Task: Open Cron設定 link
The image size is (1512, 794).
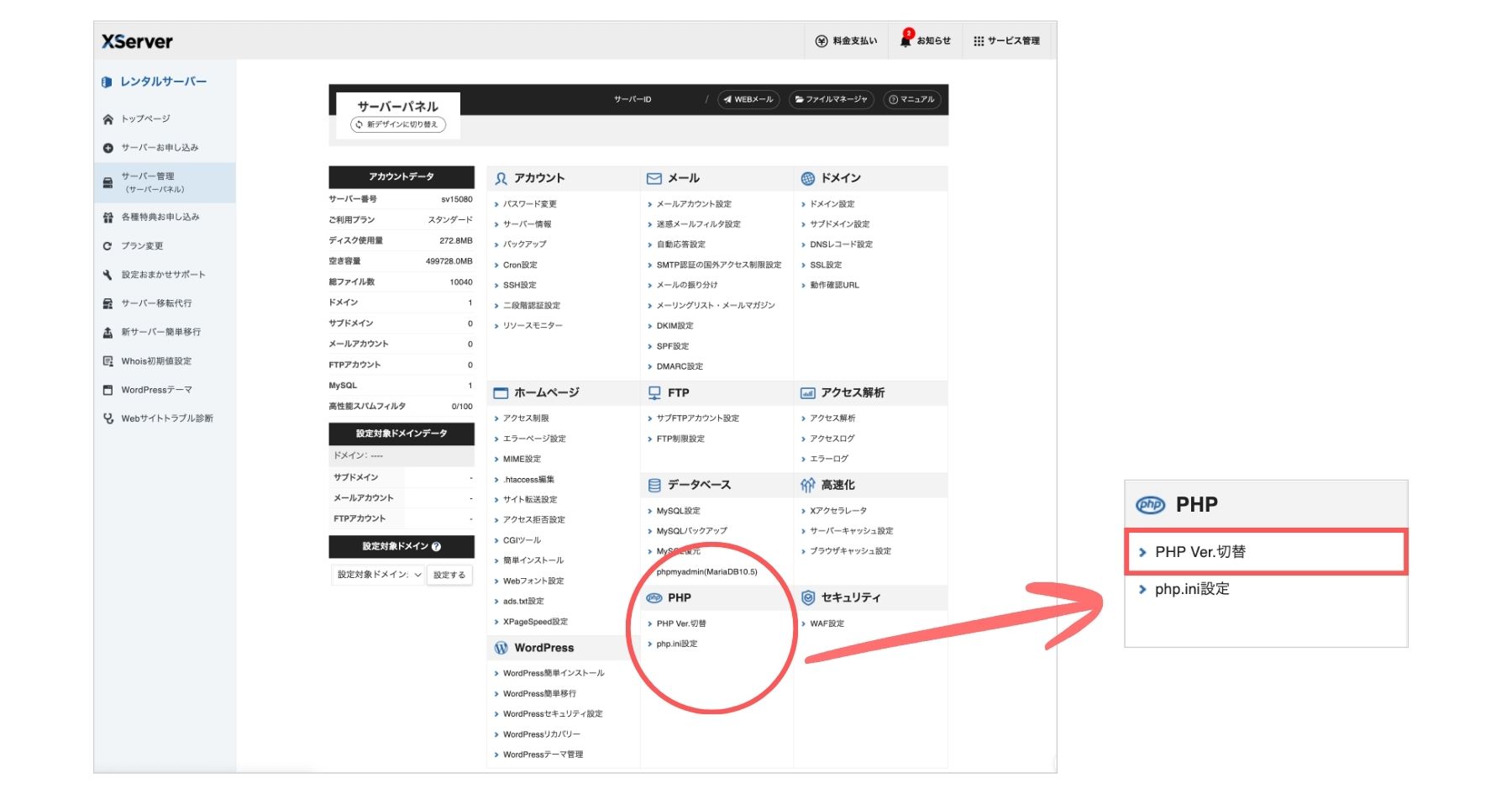Action: point(520,265)
